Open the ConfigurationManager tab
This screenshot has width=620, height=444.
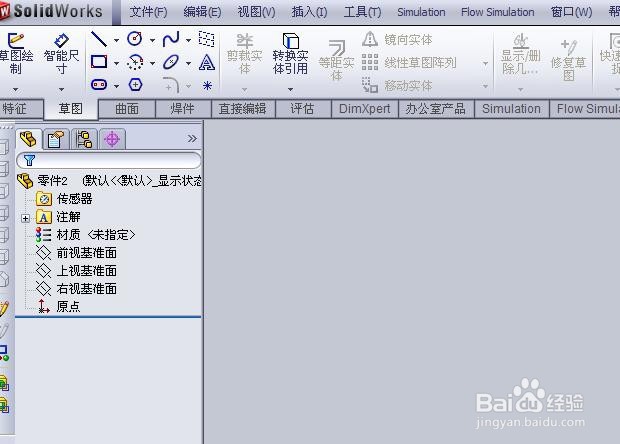[84, 139]
